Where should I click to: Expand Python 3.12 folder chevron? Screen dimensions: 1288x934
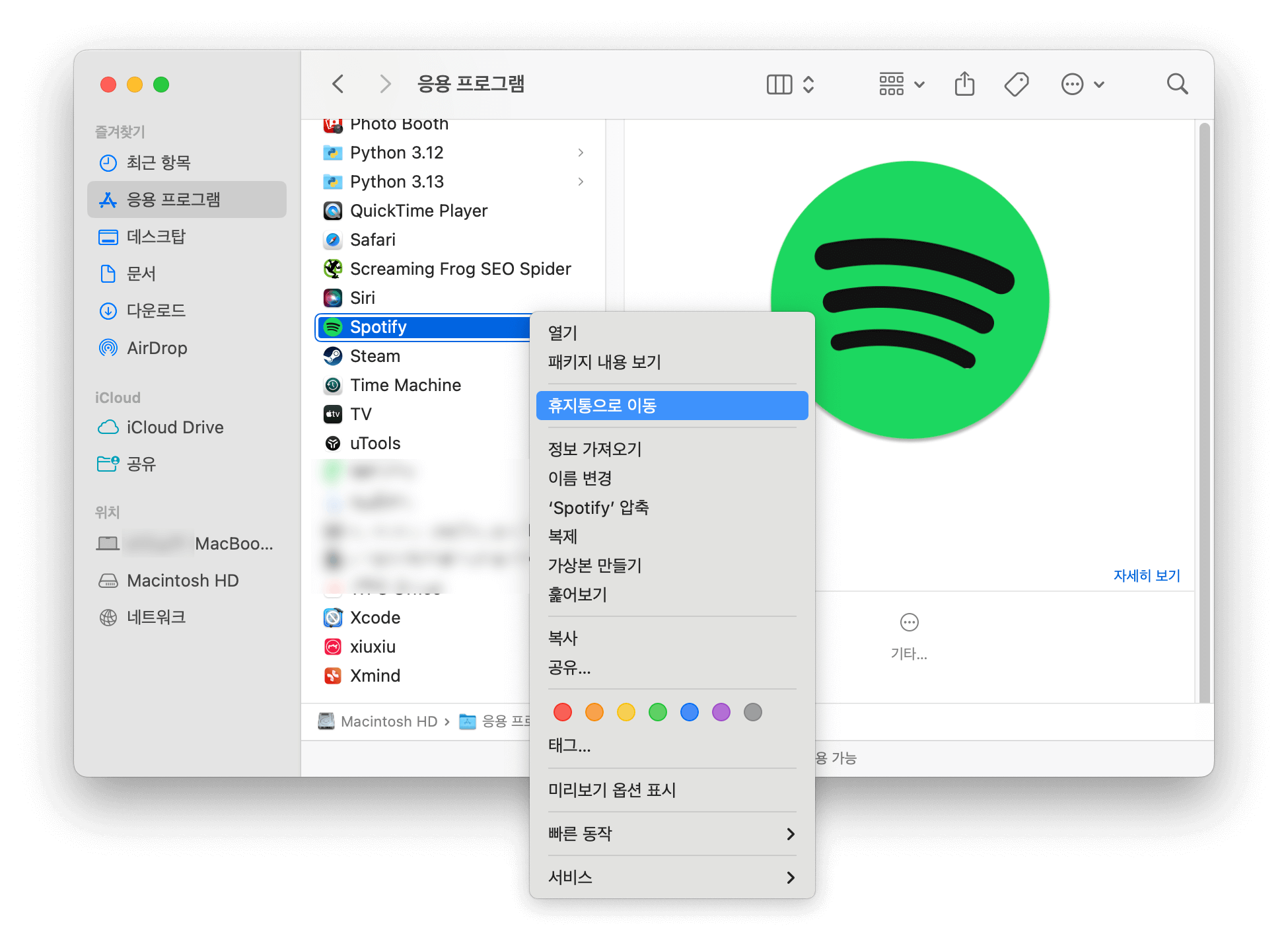tap(581, 153)
